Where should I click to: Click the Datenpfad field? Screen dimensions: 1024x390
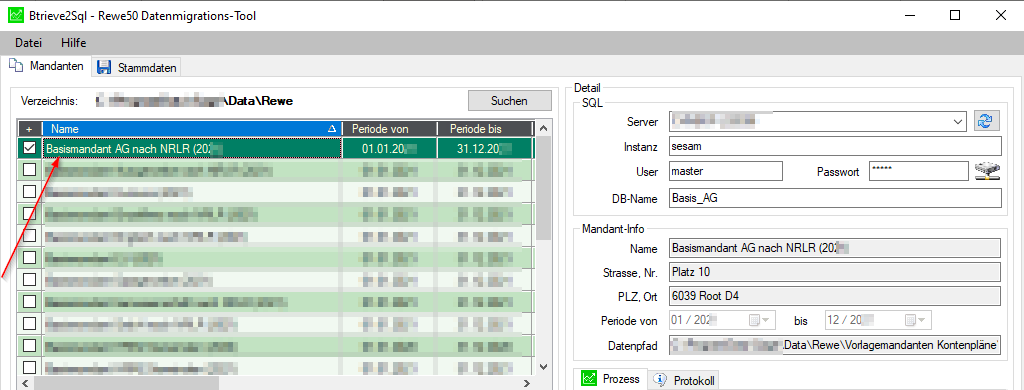point(835,346)
